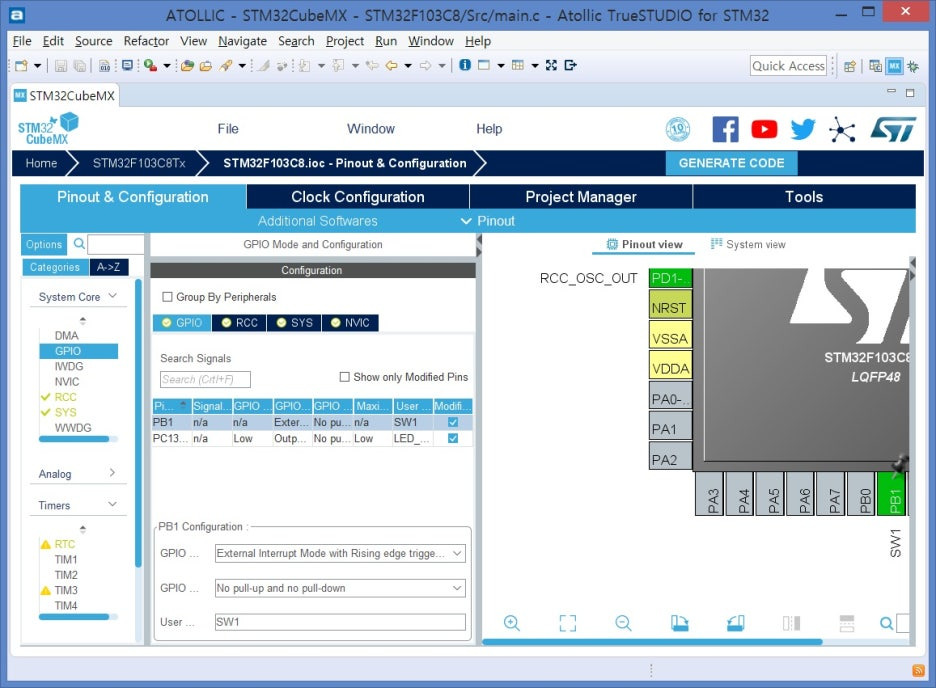
Task: Click the ST logo
Action: pos(893,129)
